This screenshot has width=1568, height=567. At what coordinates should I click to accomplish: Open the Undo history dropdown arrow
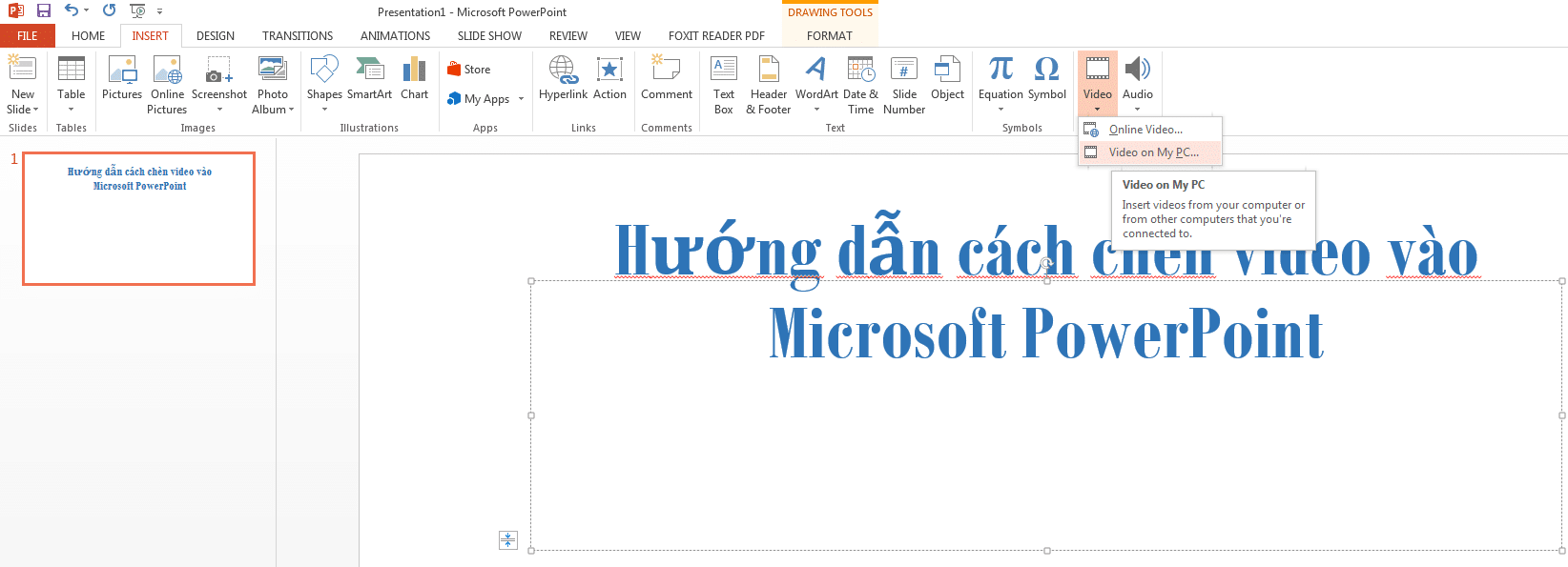(x=87, y=11)
